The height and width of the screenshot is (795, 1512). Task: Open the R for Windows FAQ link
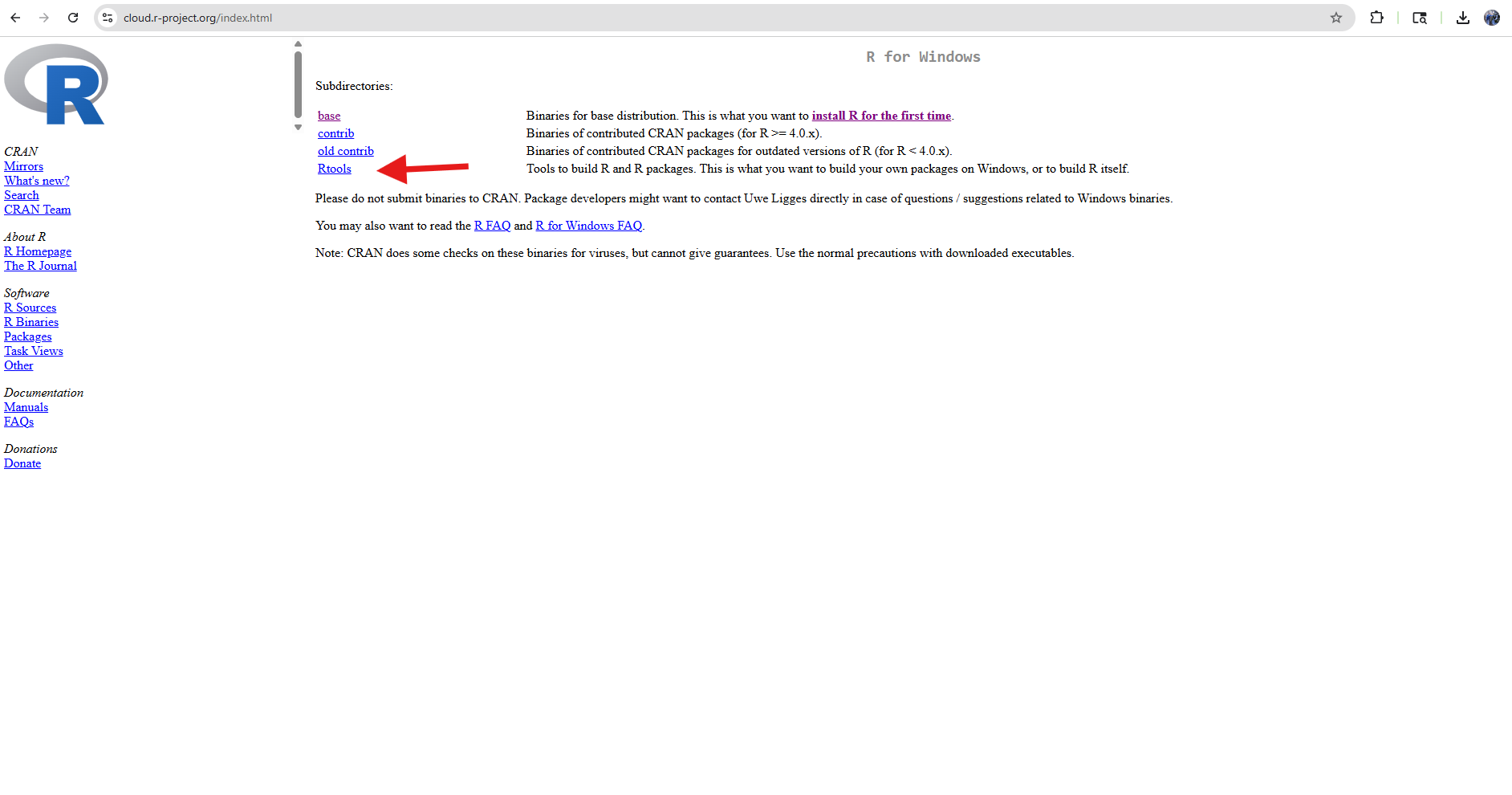pos(589,226)
